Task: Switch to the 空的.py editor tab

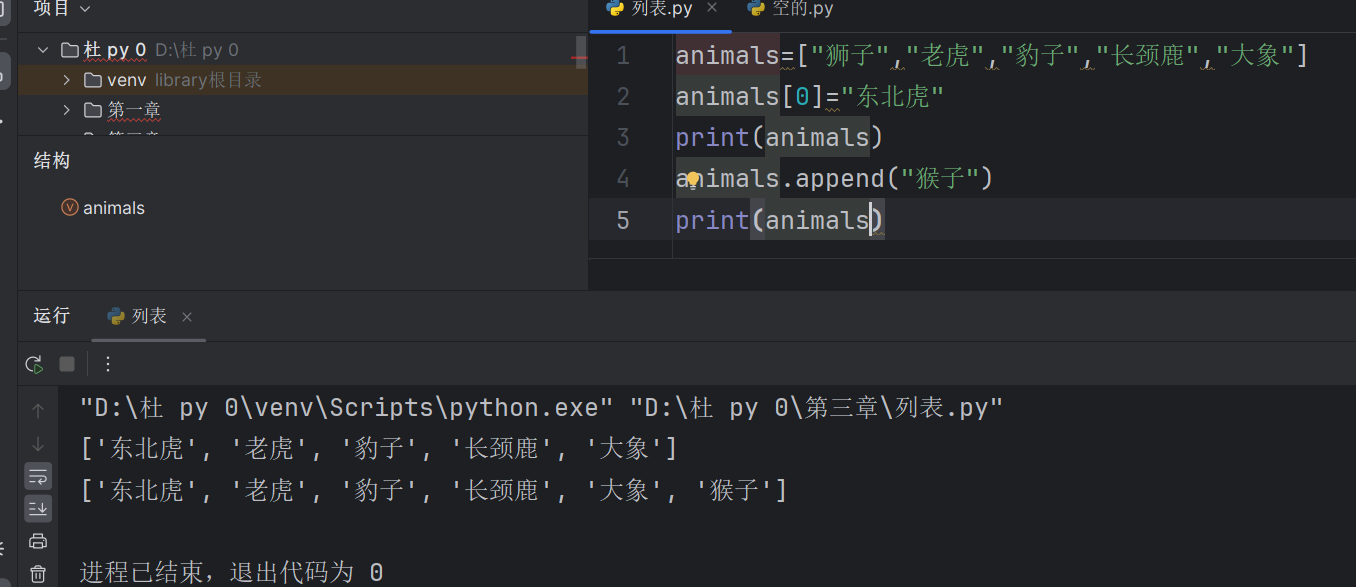Action: click(x=802, y=9)
